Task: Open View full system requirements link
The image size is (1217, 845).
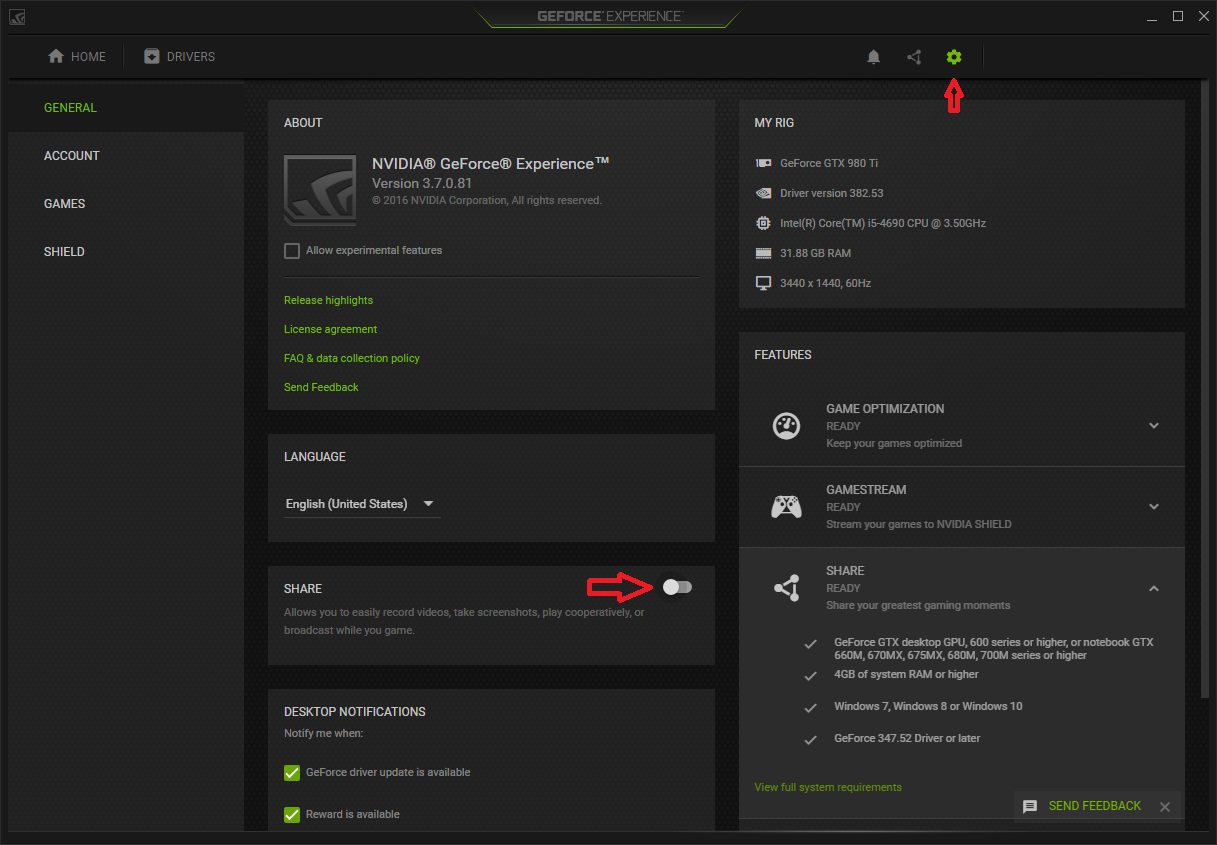Action: pyautogui.click(x=828, y=787)
